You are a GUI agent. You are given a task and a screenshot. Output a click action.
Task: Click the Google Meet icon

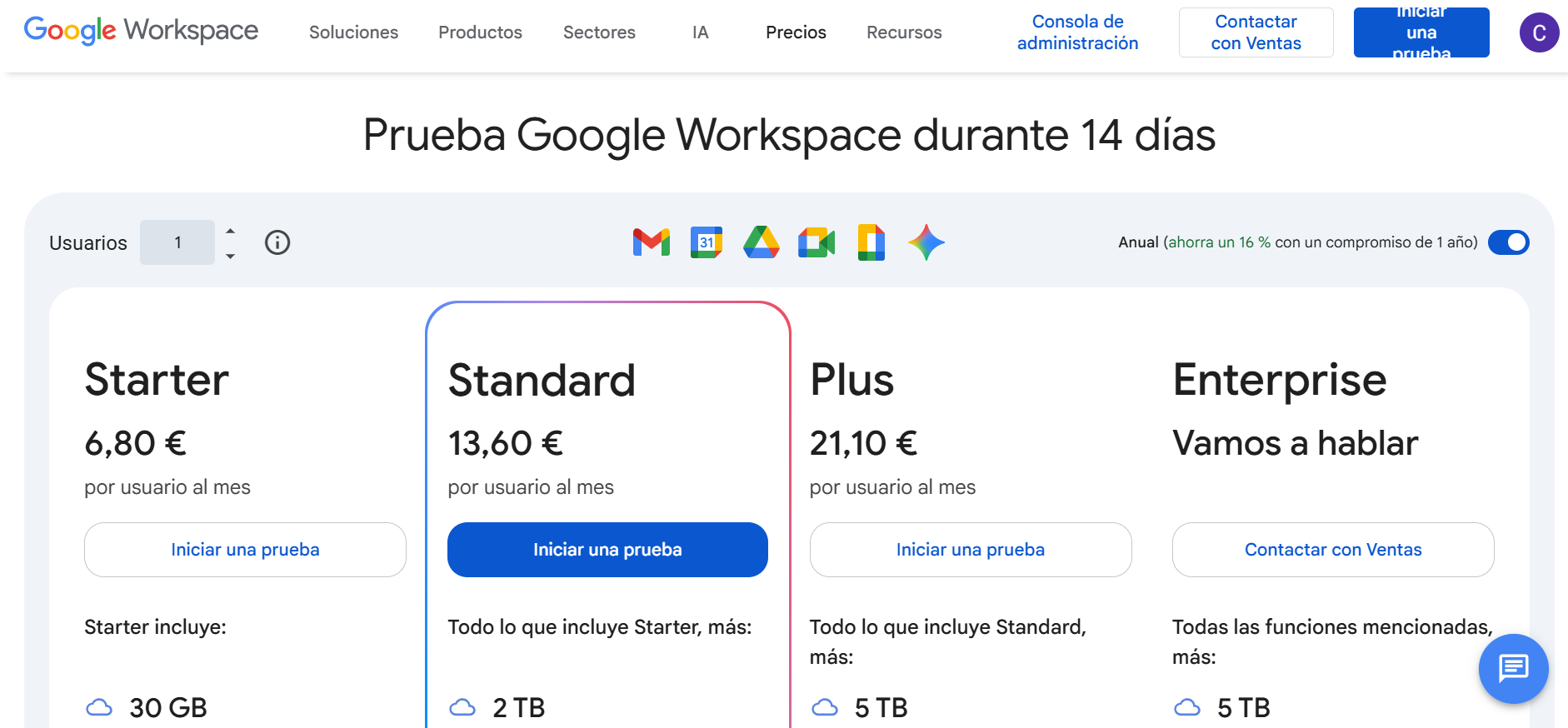point(816,242)
